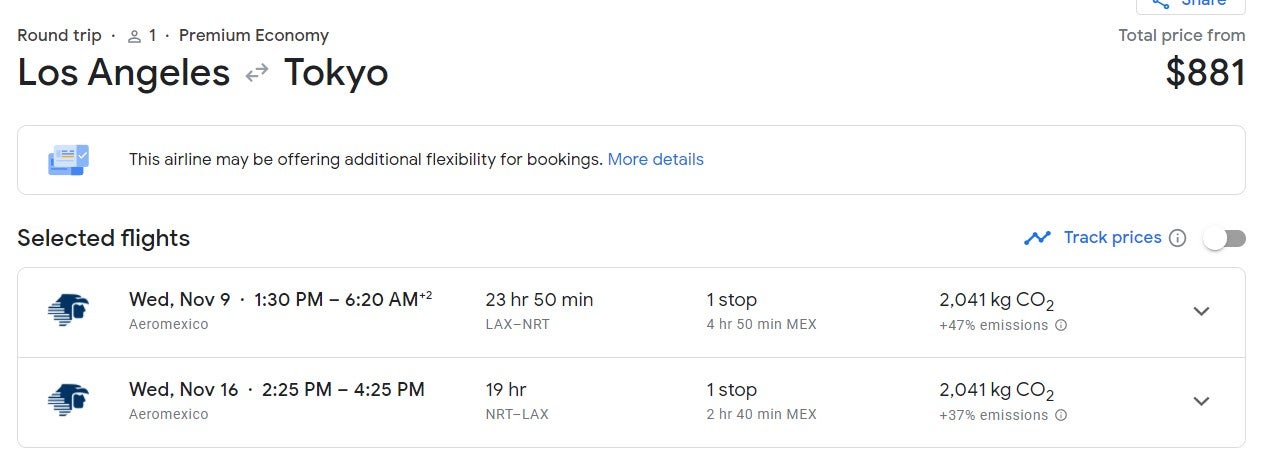
Task: Click the 1 stop MEX layover on outbound
Action: pyautogui.click(x=761, y=311)
